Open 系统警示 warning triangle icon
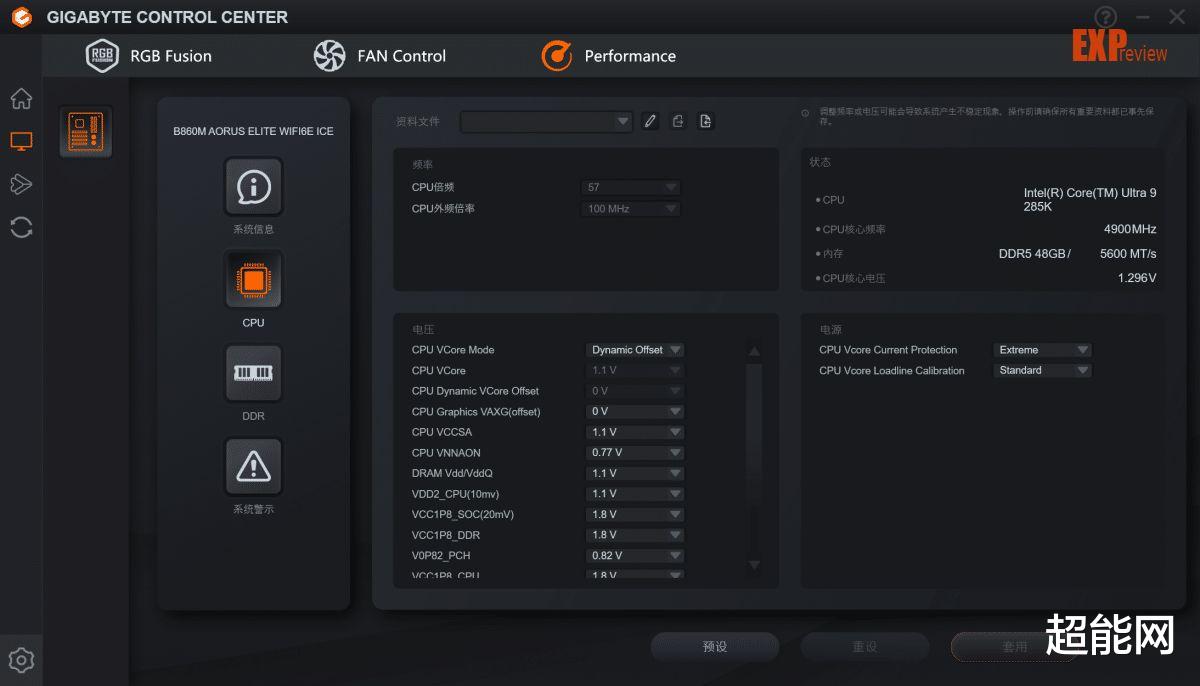Screen dimensions: 1200x686 coord(253,466)
